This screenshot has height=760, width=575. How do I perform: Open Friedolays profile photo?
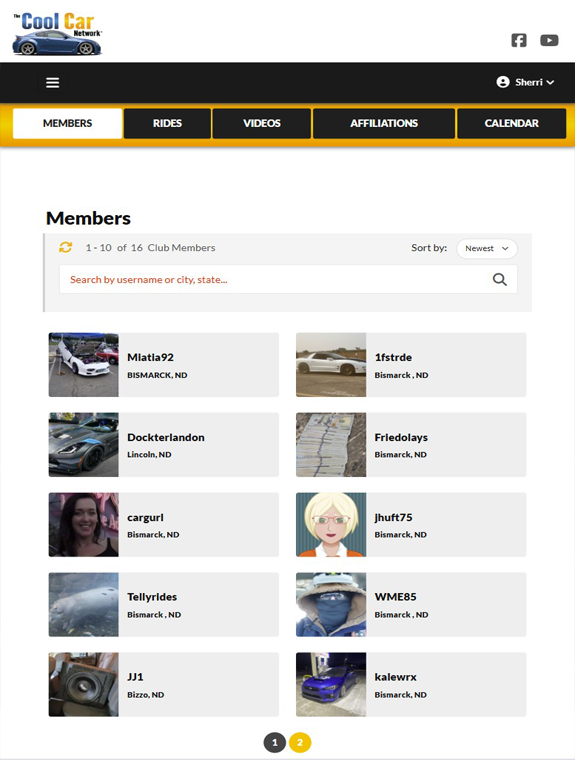(x=331, y=444)
